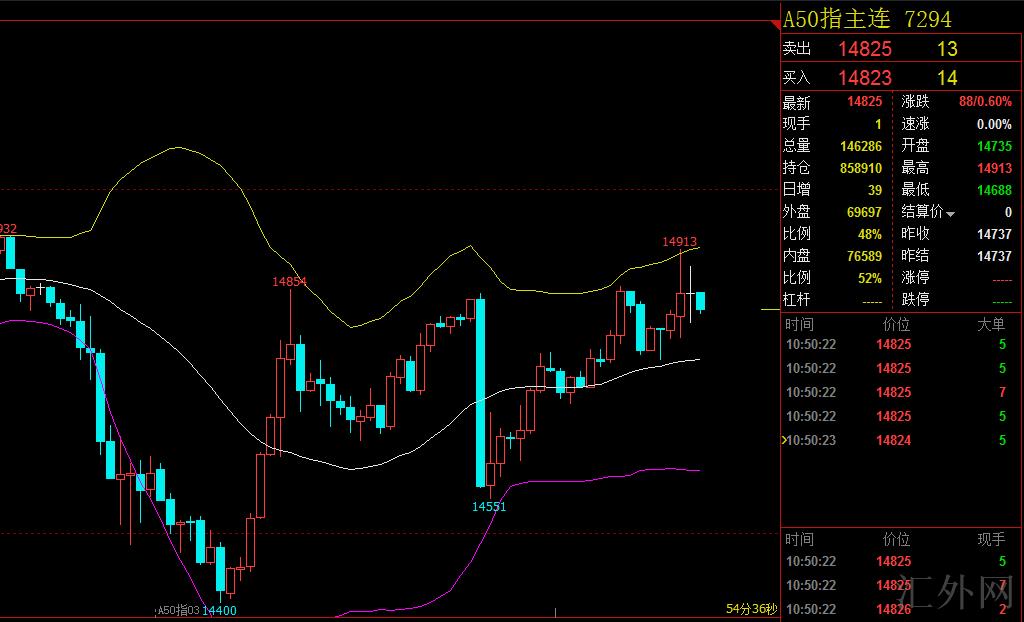Screen dimensions: 1024x622
Task: Select the bid volume 14
Action: [x=947, y=78]
